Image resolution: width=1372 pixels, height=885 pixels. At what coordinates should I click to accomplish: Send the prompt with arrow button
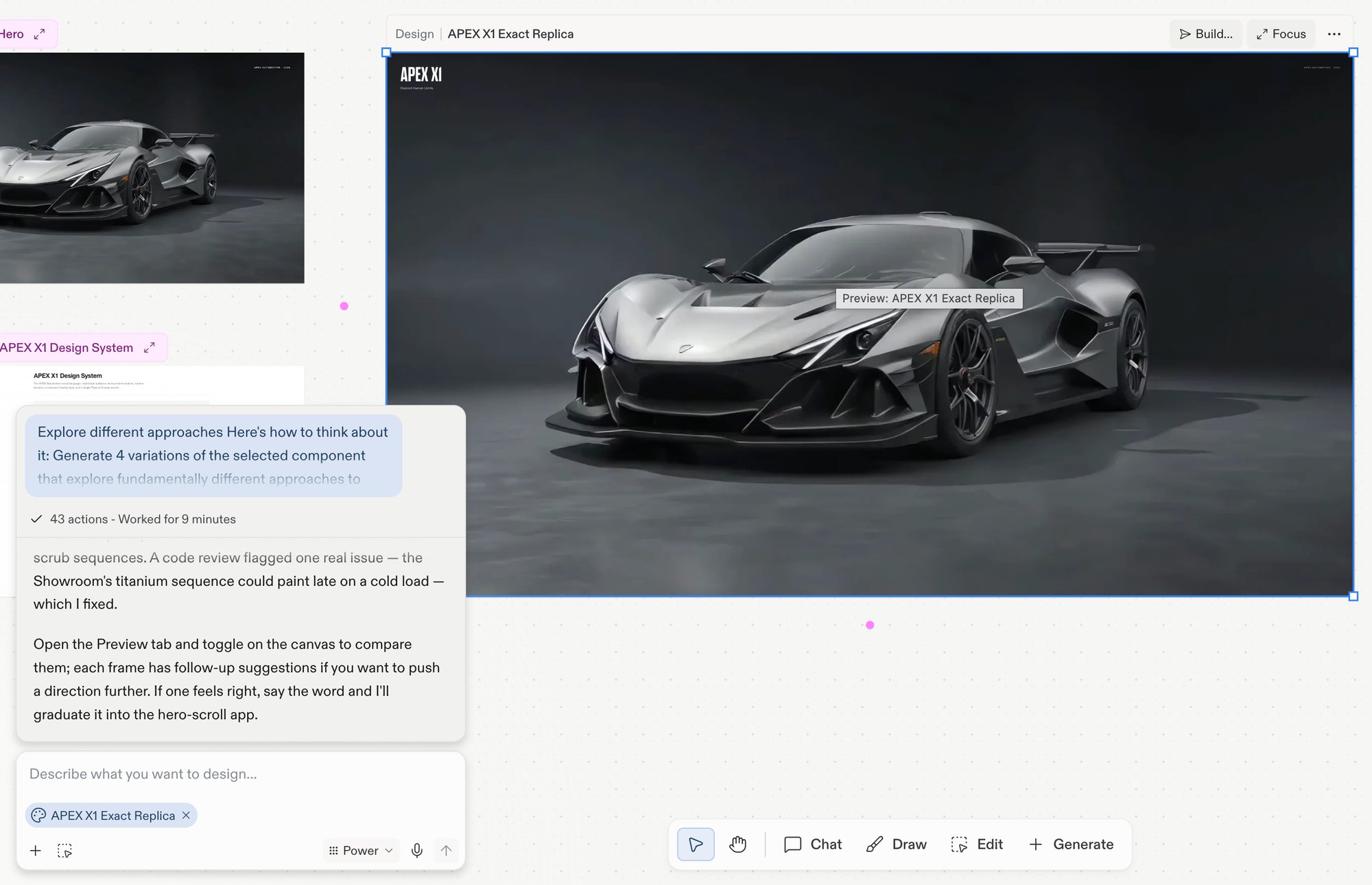pos(446,851)
